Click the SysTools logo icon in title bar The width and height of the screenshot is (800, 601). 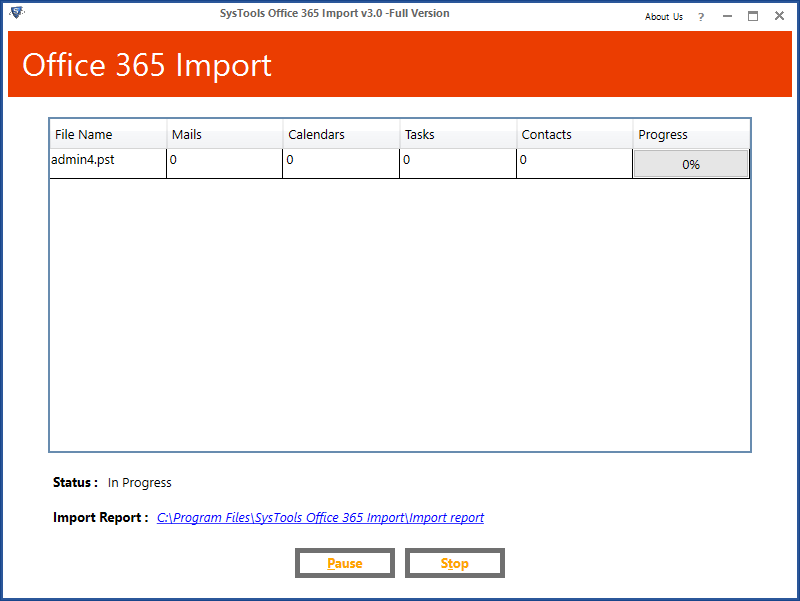tap(17, 12)
